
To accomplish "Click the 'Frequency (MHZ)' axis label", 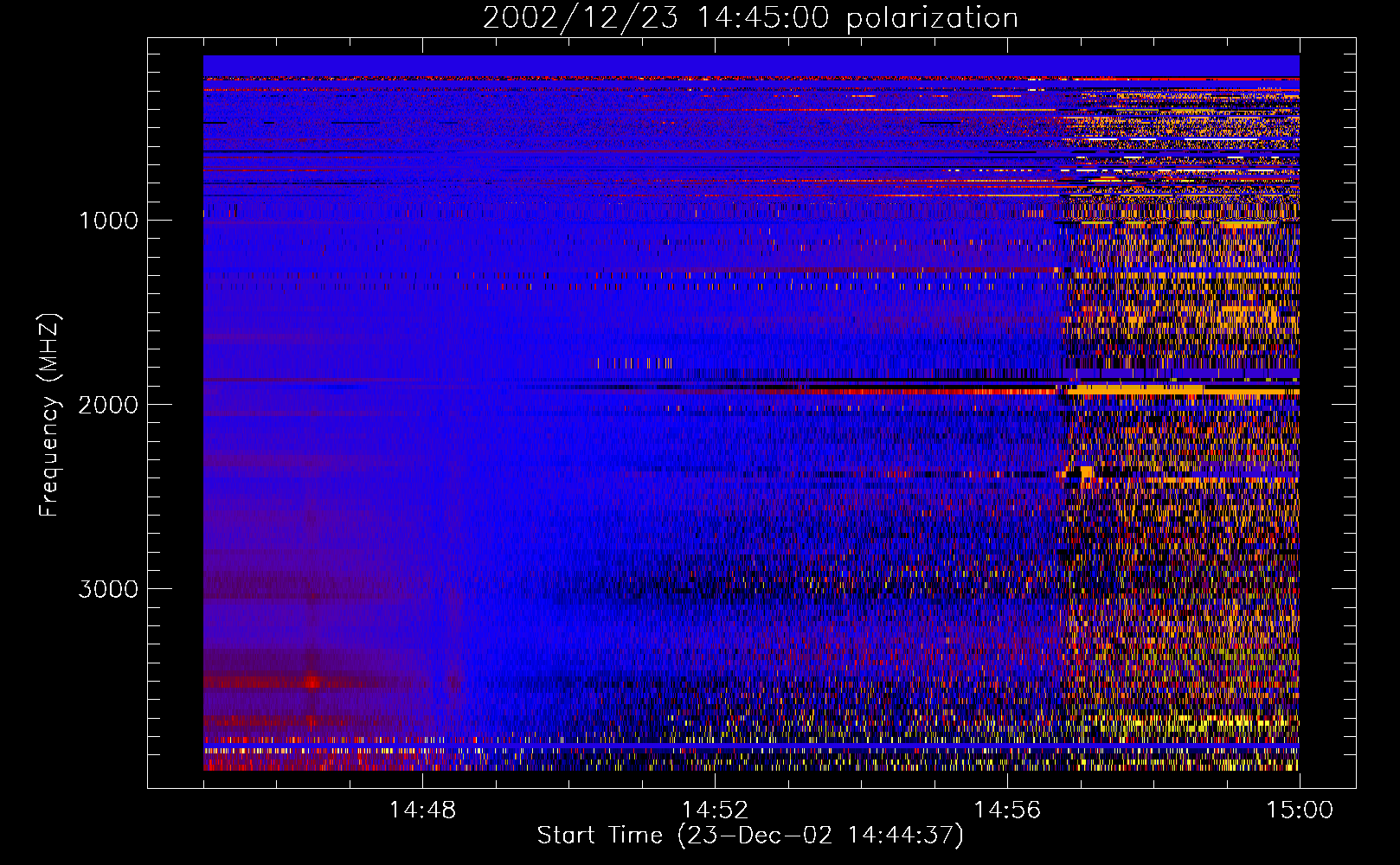I will tap(50, 415).
